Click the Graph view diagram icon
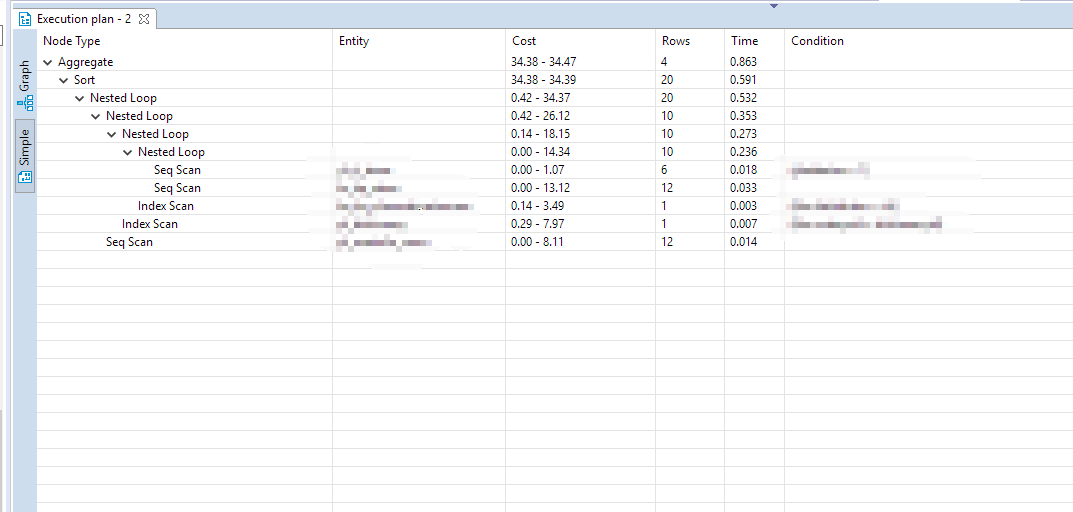This screenshot has height=512, width=1073. pyautogui.click(x=26, y=105)
